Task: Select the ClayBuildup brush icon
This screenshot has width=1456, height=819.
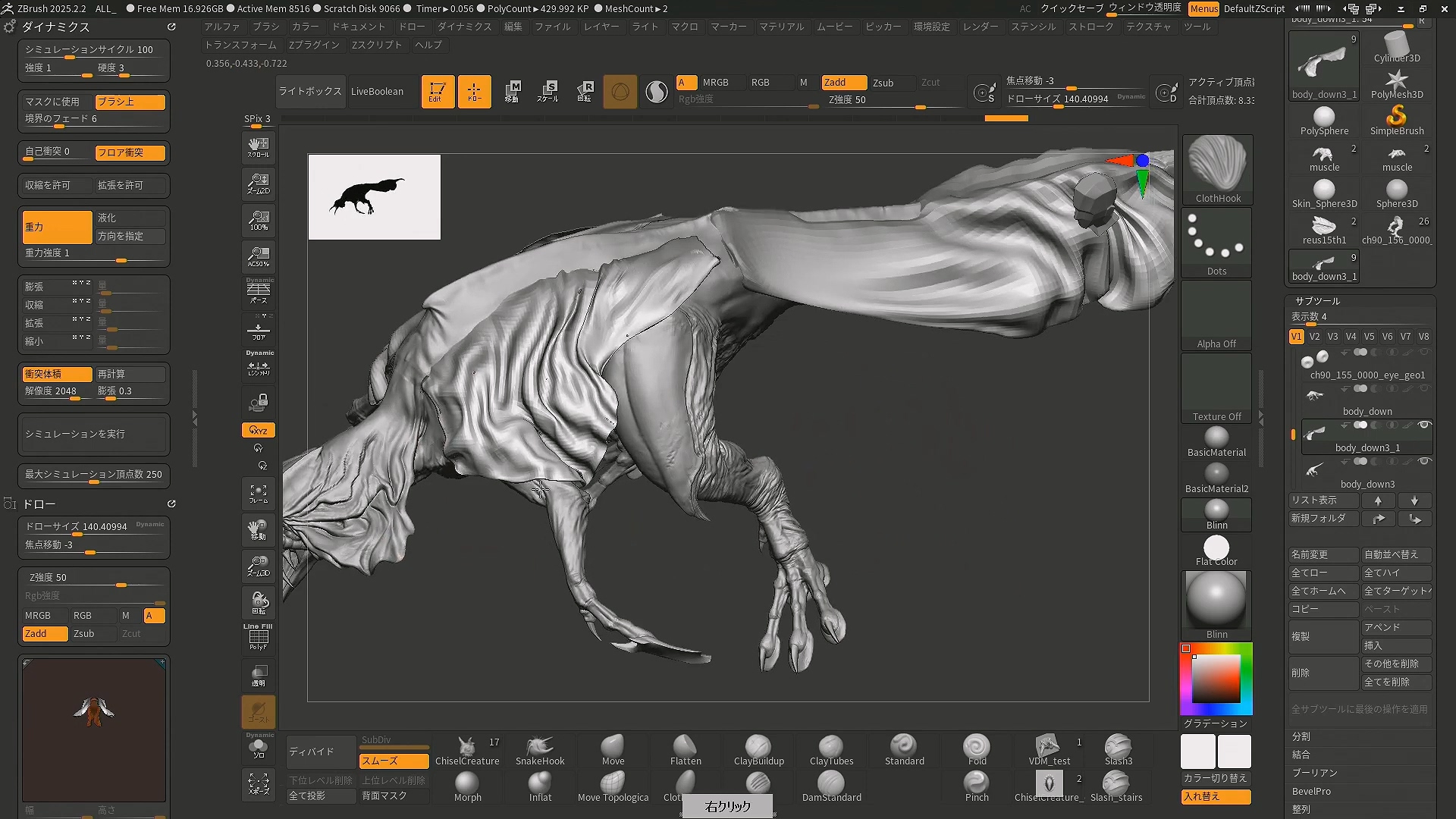Action: pyautogui.click(x=758, y=747)
